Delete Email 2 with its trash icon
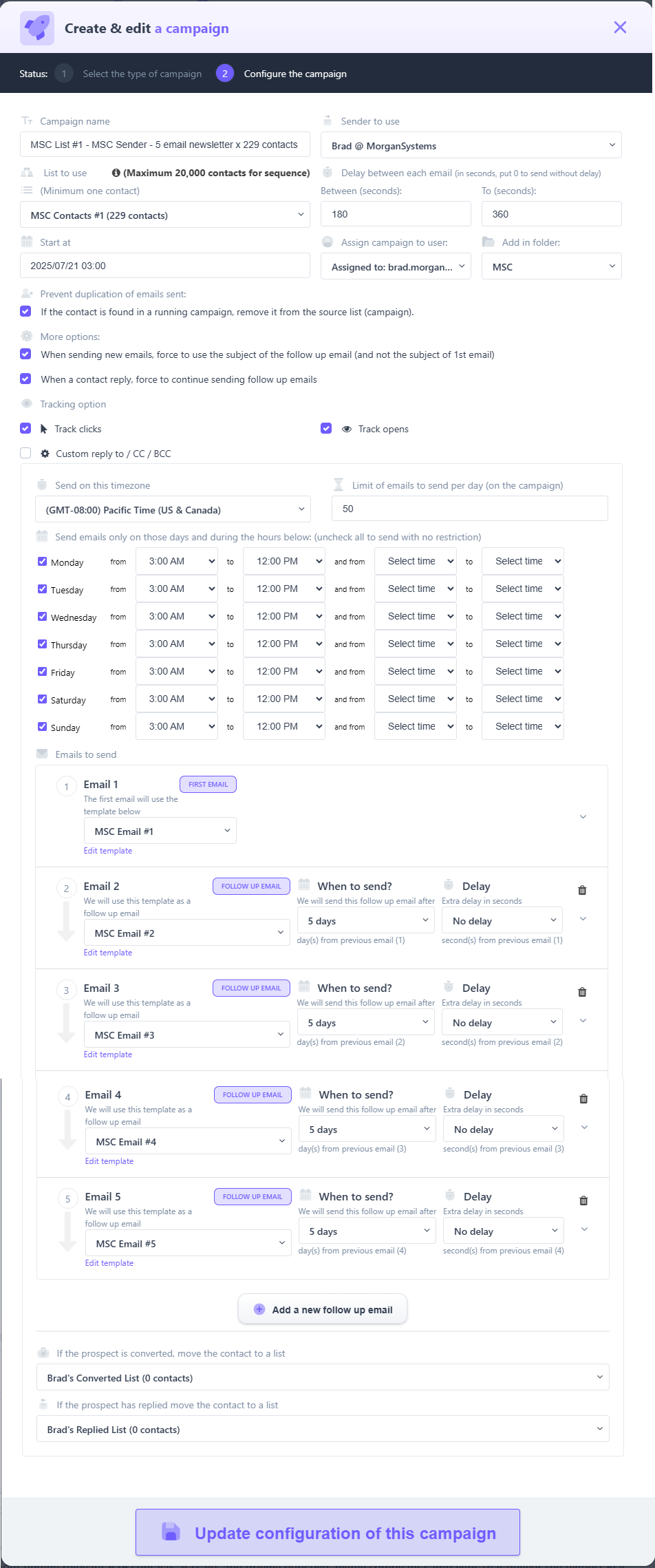 point(582,890)
